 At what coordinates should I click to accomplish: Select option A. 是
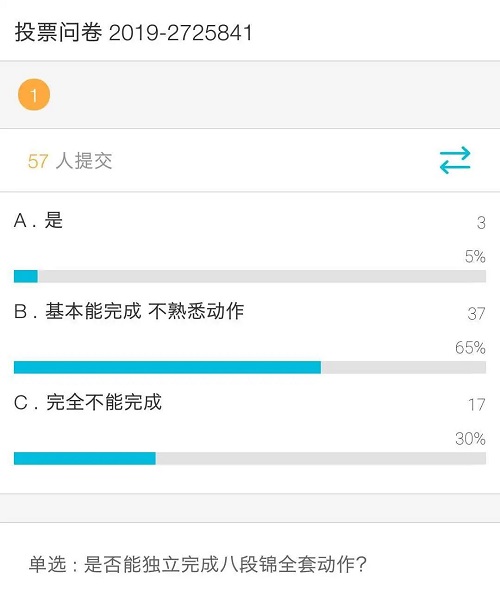coord(38,220)
